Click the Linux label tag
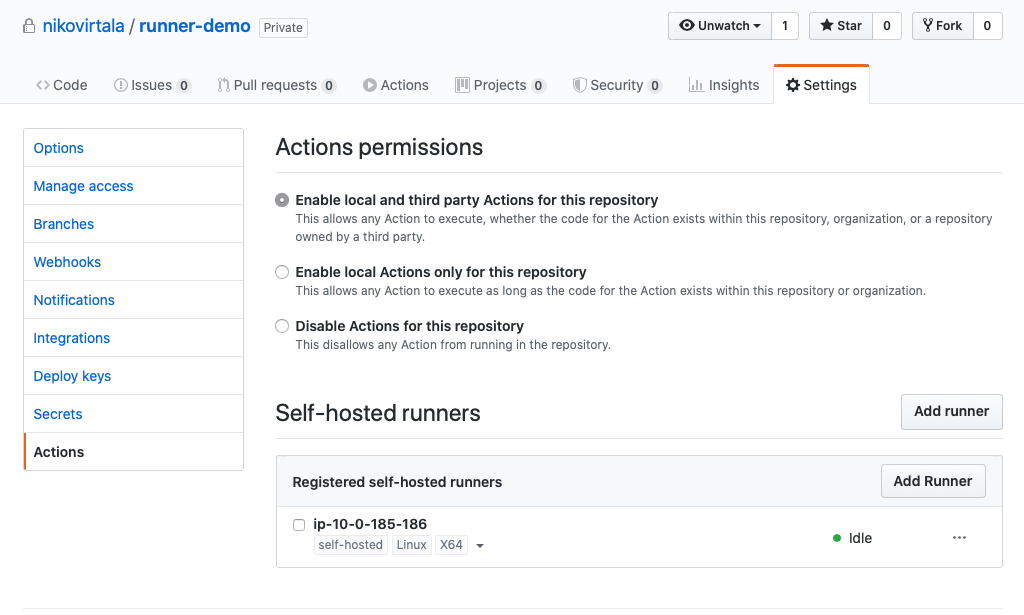The width and height of the screenshot is (1024, 615). [411, 544]
